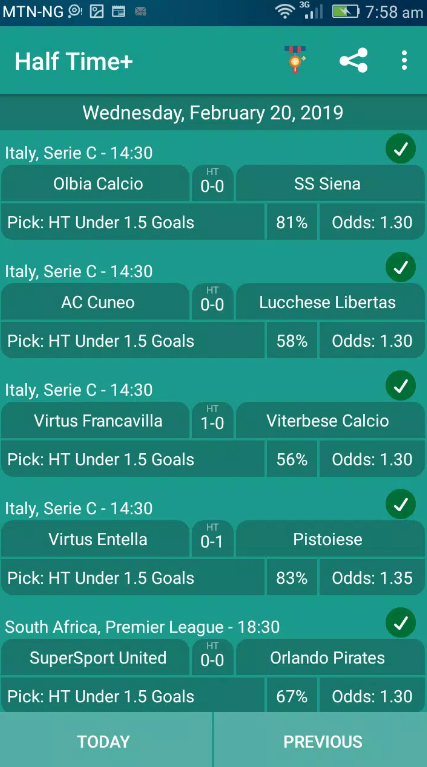This screenshot has height=767, width=427.
Task: Tap green checkmark for Virtus Francavilla match
Action: (x=401, y=386)
